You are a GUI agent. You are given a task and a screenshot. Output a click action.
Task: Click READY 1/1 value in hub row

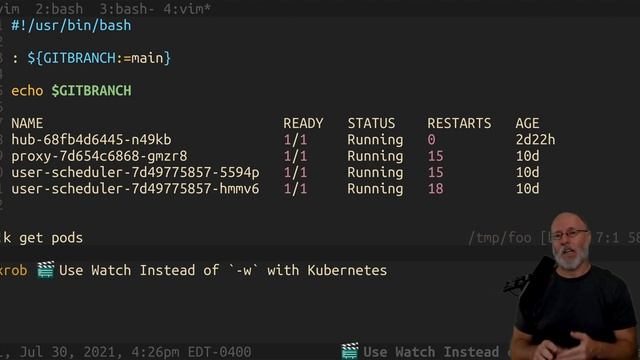[x=295, y=140]
